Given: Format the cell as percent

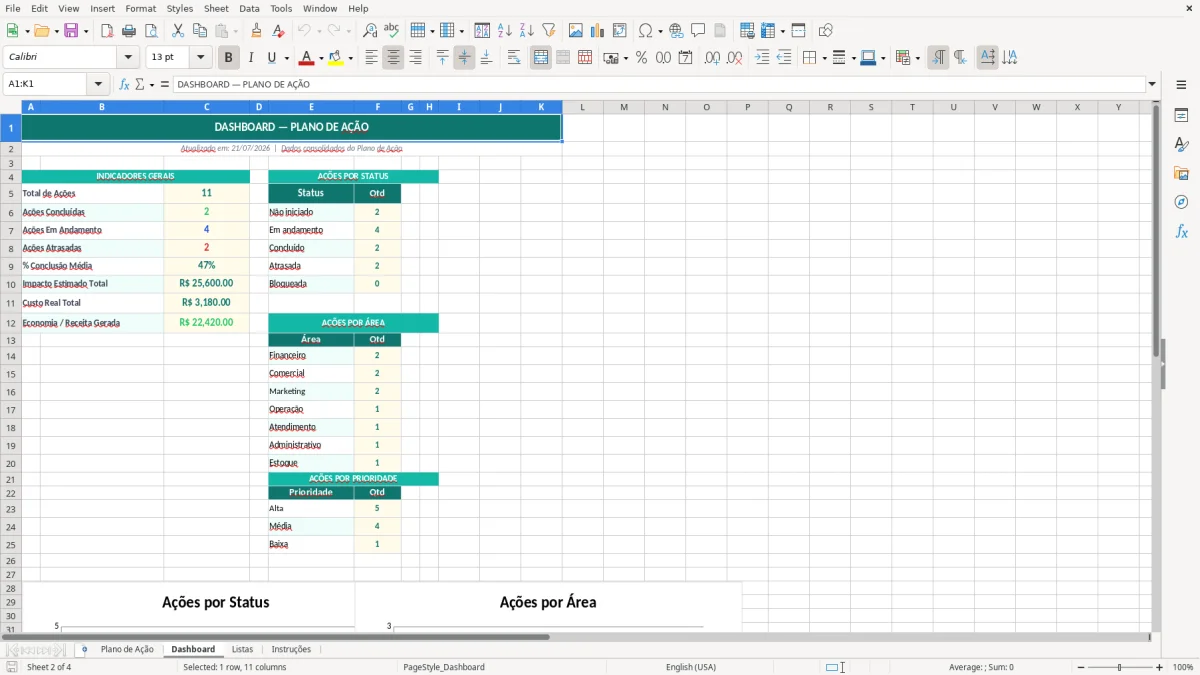Looking at the screenshot, I should point(641,58).
